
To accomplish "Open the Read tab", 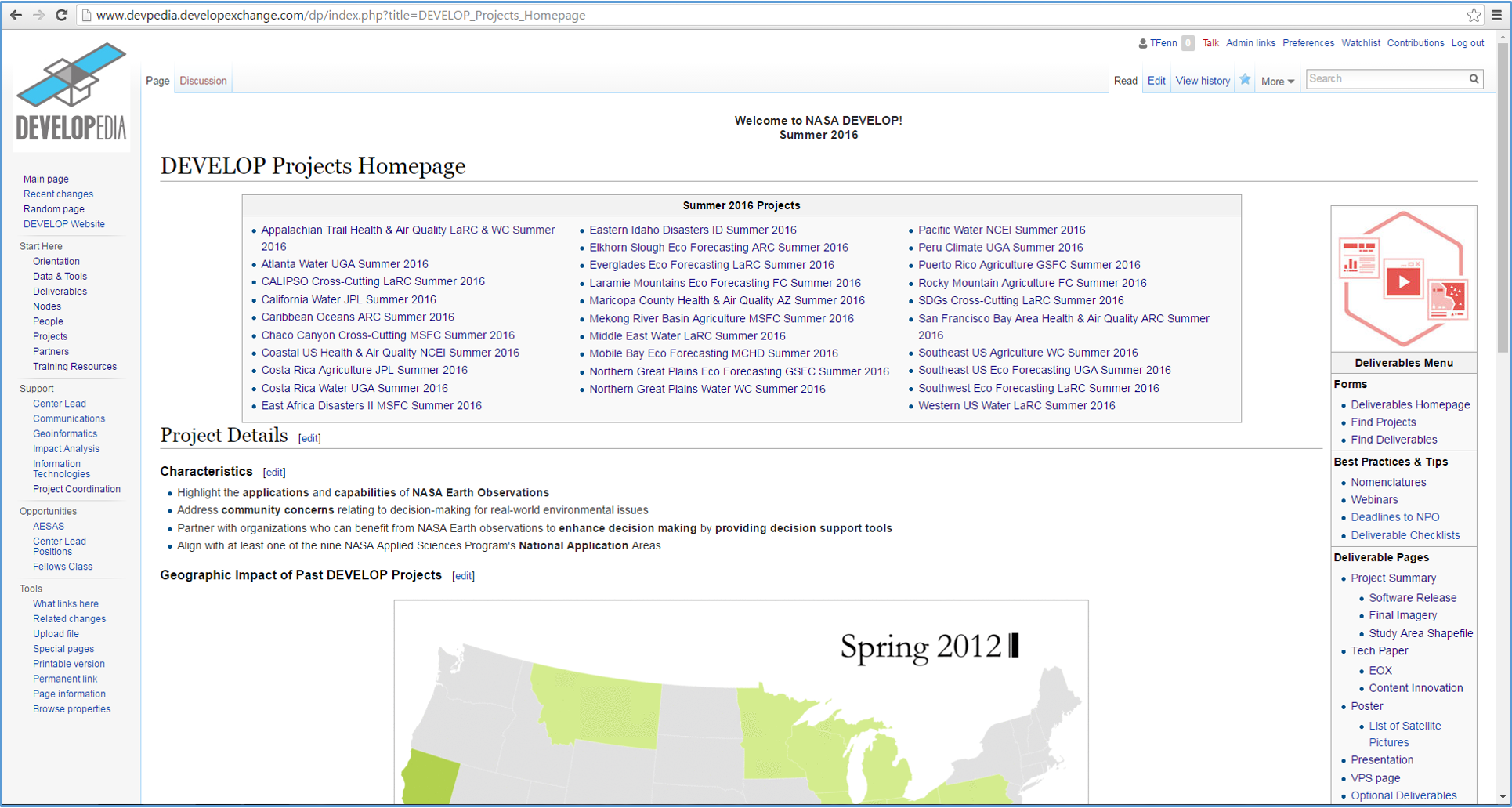I will [1125, 81].
